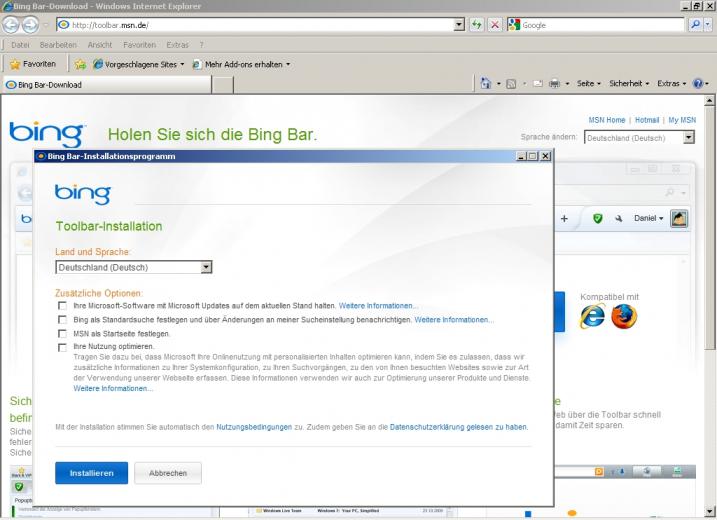Click the scrollbar up arrow

[709, 100]
